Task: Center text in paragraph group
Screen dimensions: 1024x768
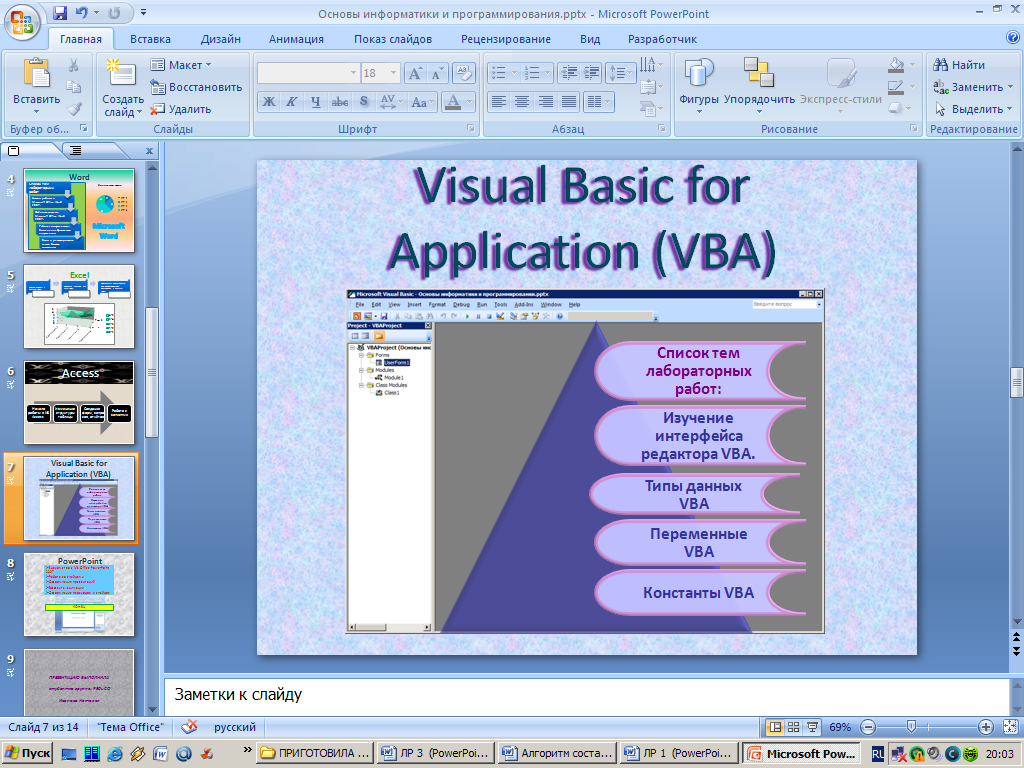Action: click(522, 102)
